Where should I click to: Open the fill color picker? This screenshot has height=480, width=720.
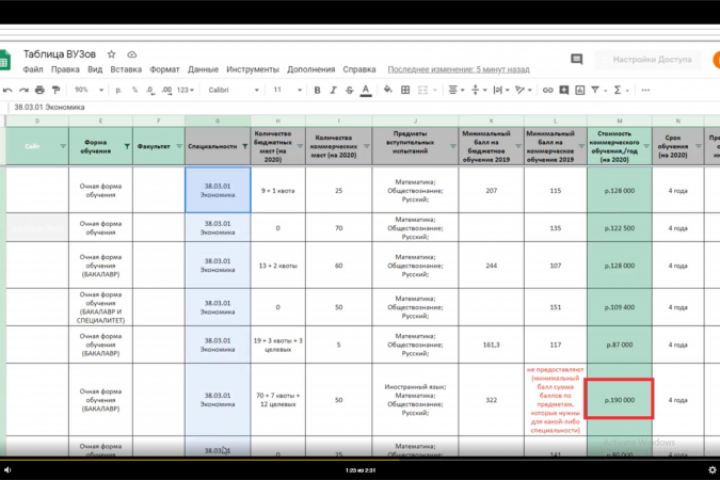388,90
